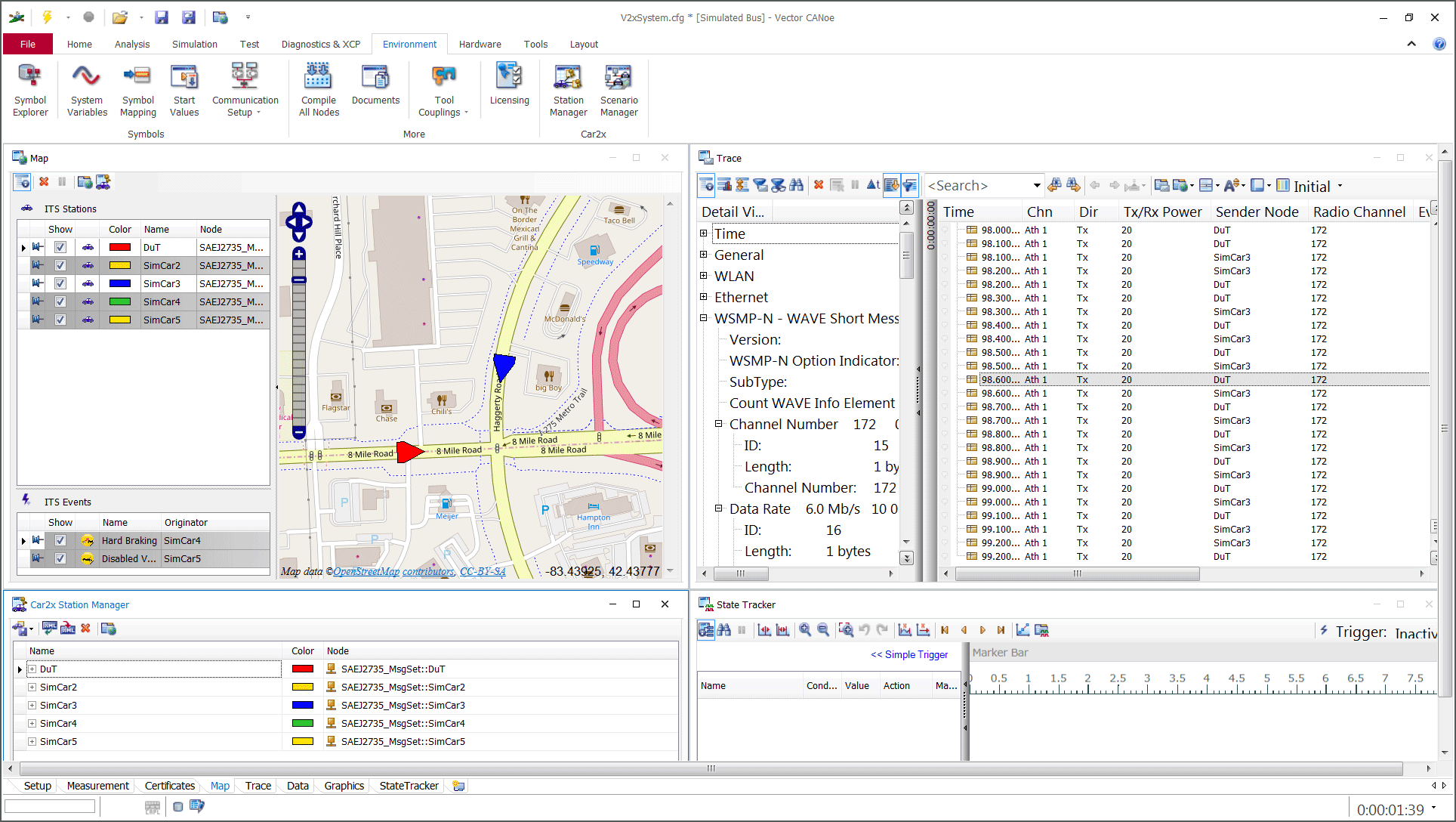The image size is (1456, 822).
Task: Expand the WLAN node in Detail View
Action: [704, 276]
